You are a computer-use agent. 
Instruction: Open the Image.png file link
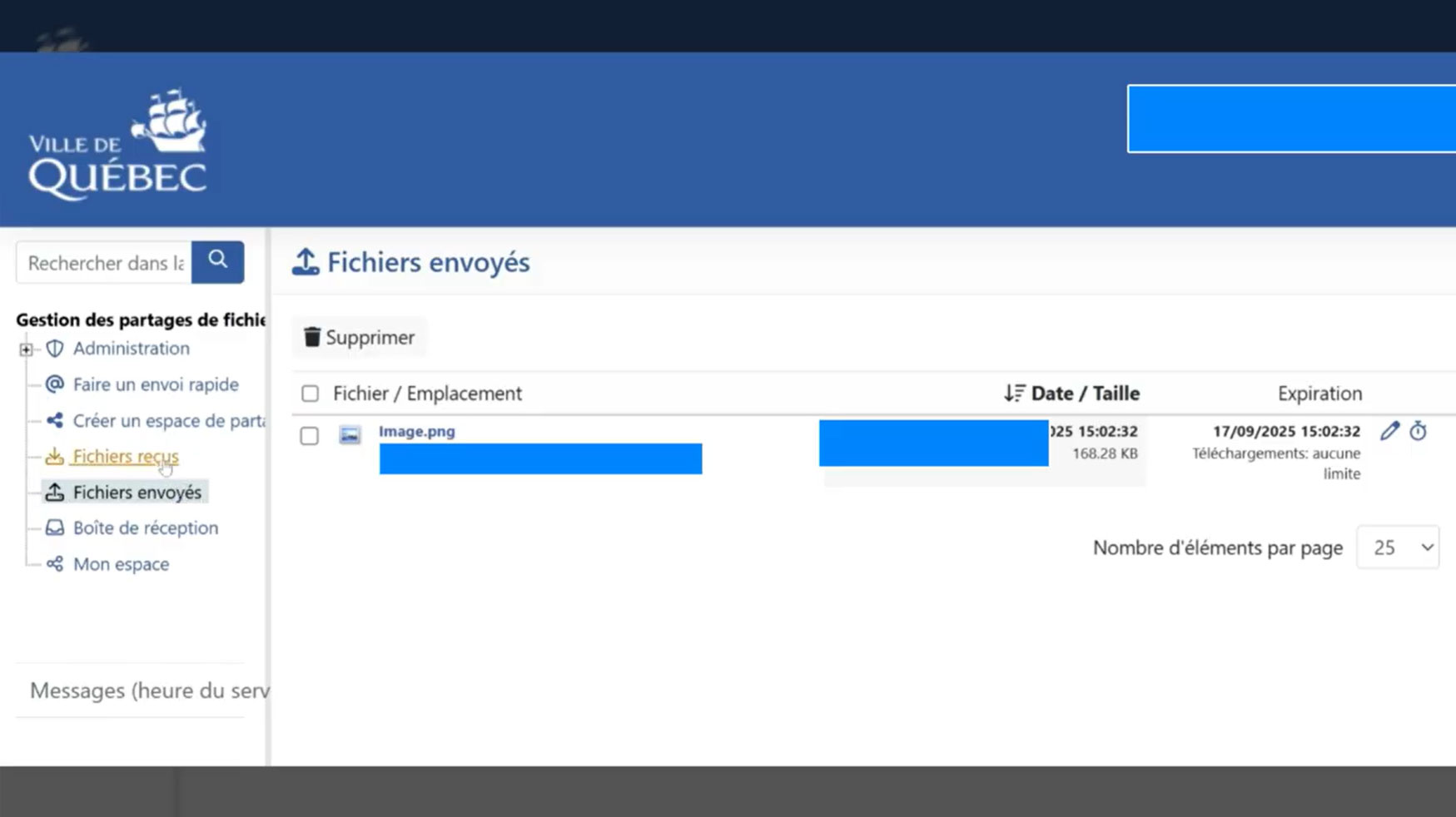pos(417,431)
